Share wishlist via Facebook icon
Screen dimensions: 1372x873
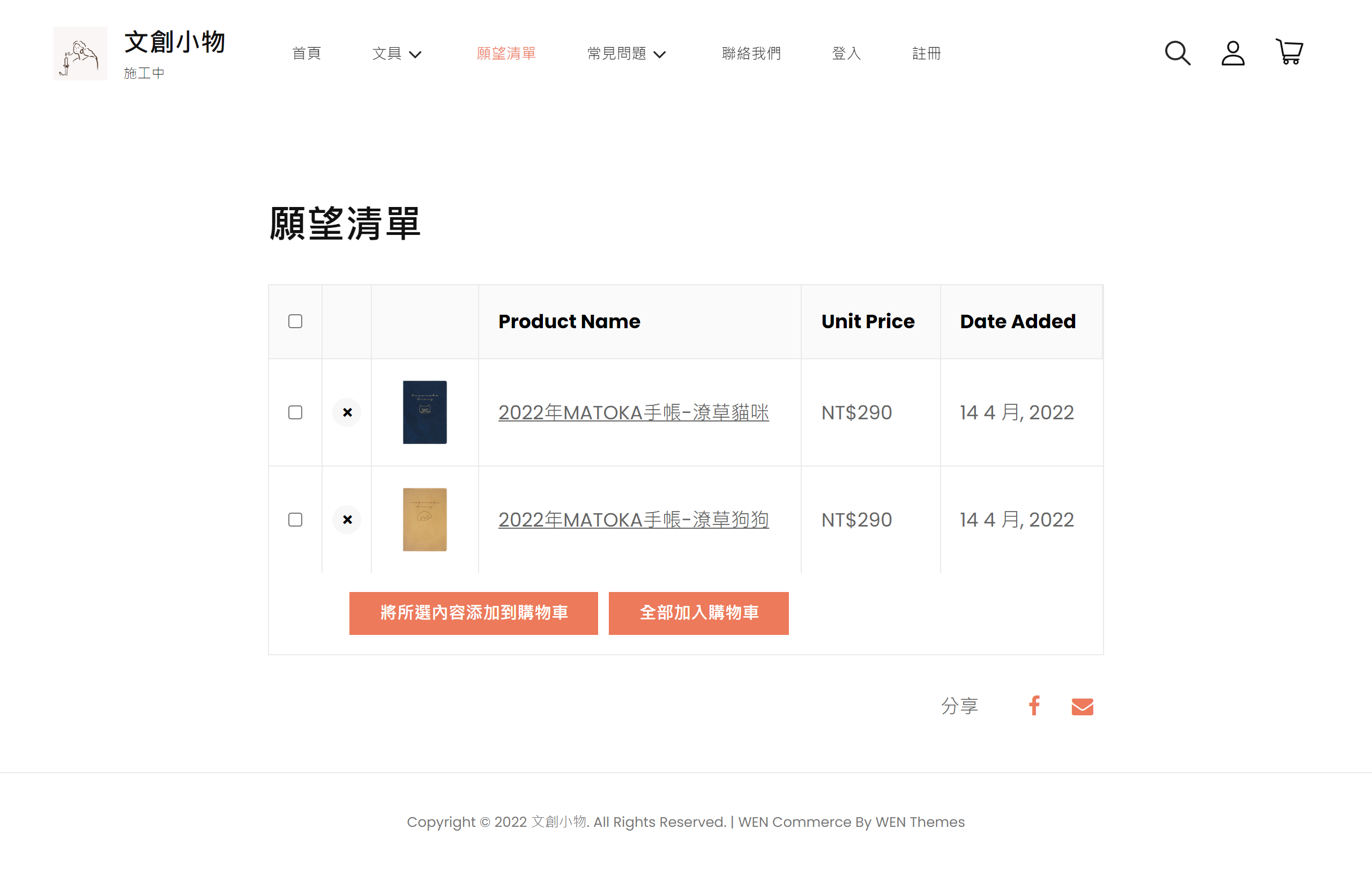pyautogui.click(x=1034, y=706)
